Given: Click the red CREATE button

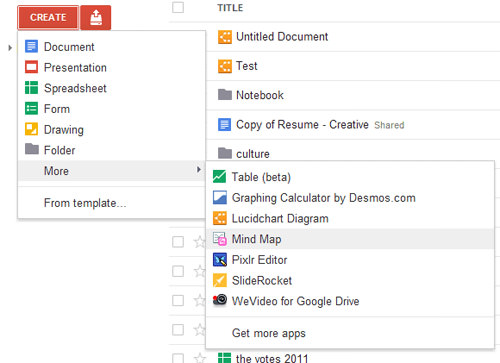Looking at the screenshot, I should pyautogui.click(x=48, y=17).
